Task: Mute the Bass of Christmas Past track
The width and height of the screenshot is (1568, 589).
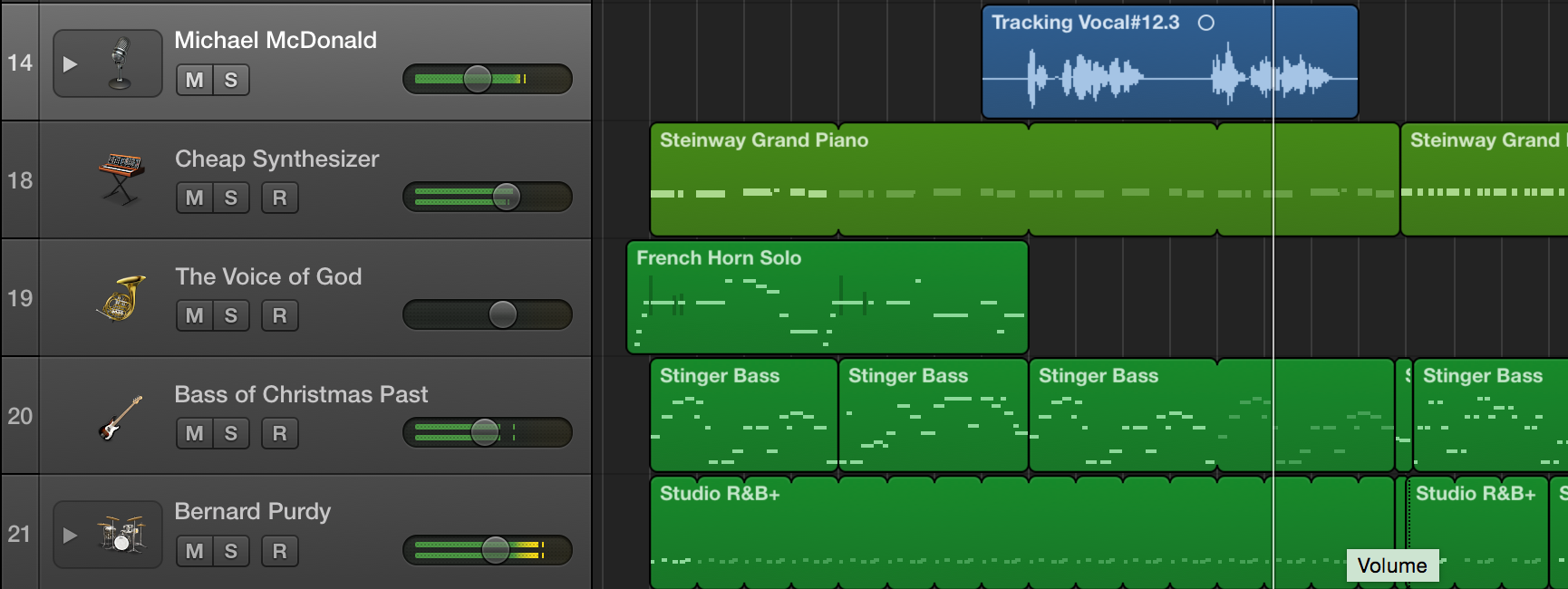Action: pos(194,433)
